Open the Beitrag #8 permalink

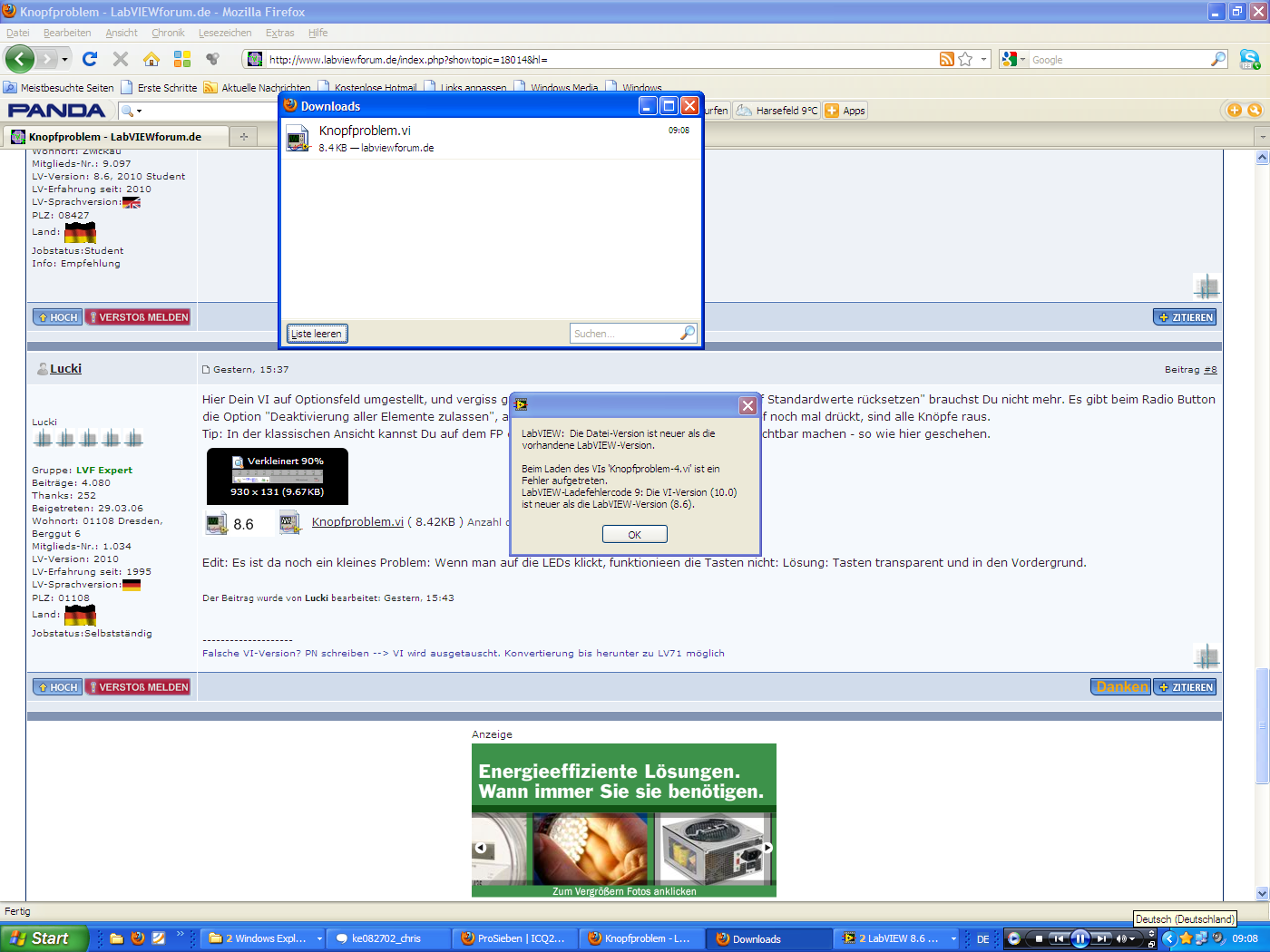(x=1210, y=369)
